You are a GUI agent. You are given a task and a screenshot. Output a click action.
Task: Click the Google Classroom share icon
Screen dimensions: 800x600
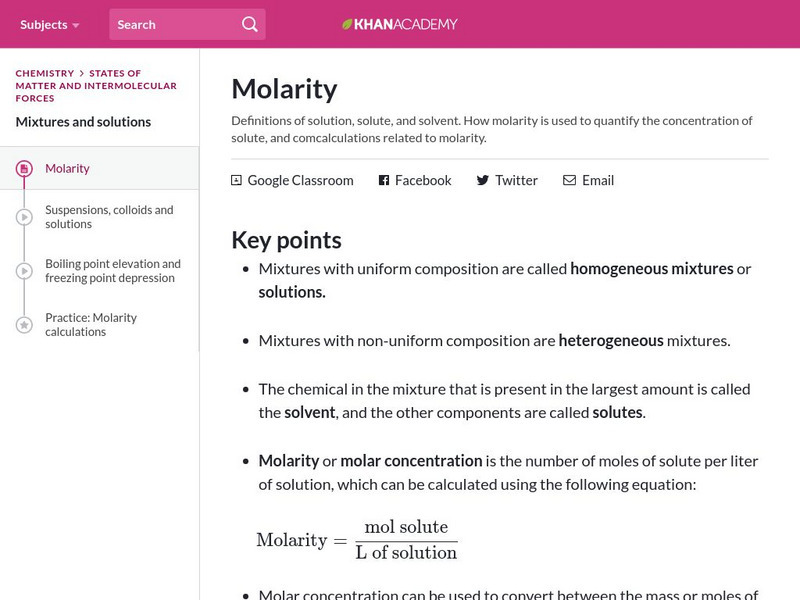click(x=236, y=180)
